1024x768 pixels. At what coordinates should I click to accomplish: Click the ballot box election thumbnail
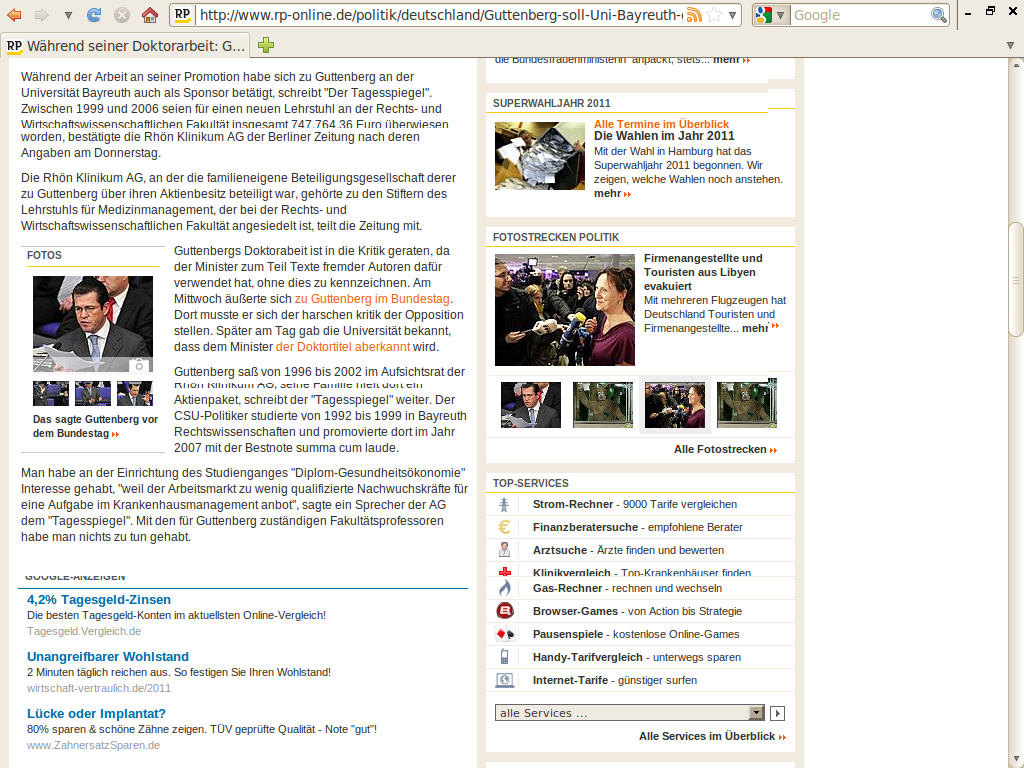[x=539, y=156]
